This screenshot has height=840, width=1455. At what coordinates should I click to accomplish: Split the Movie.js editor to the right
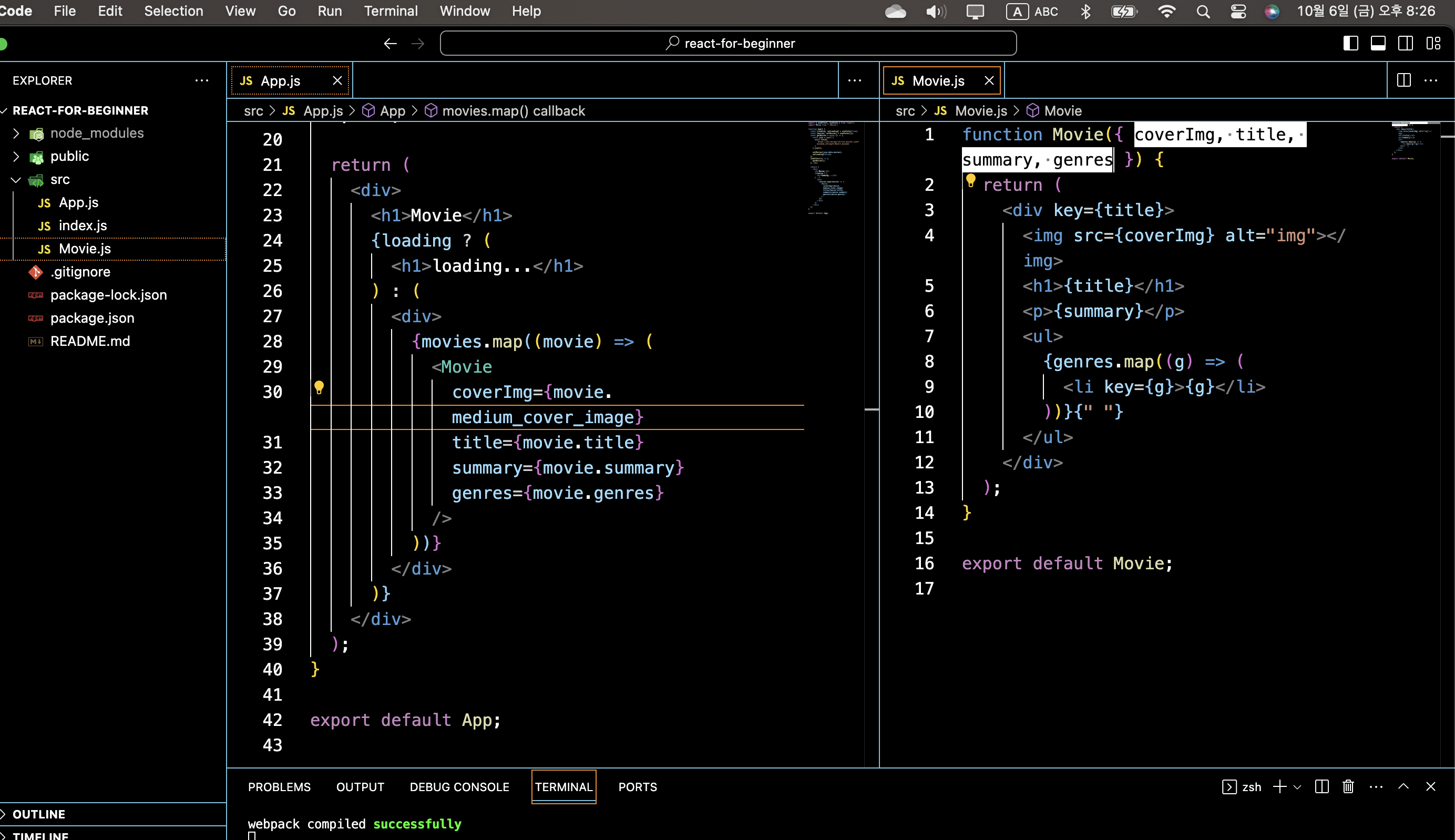coord(1403,80)
